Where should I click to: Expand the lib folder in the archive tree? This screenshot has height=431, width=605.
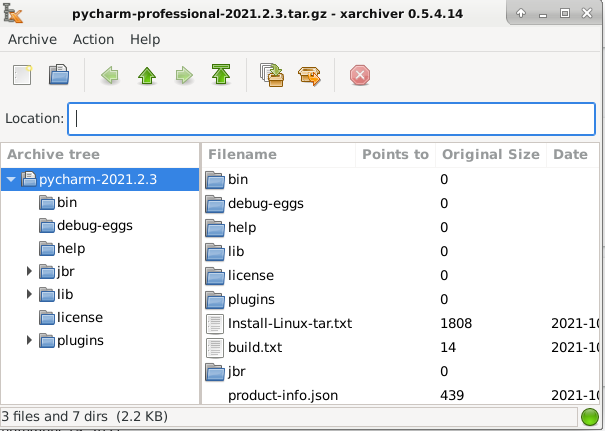(x=29, y=294)
